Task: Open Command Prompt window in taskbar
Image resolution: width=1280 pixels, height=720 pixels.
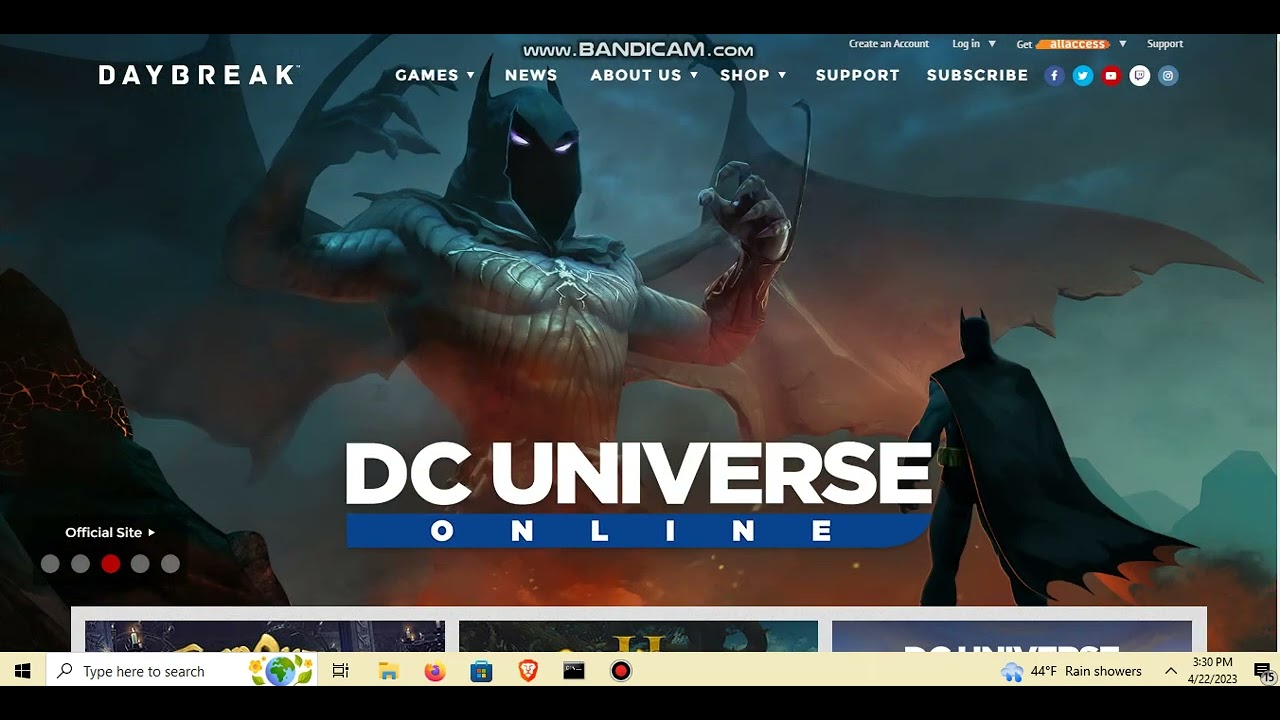Action: 574,671
